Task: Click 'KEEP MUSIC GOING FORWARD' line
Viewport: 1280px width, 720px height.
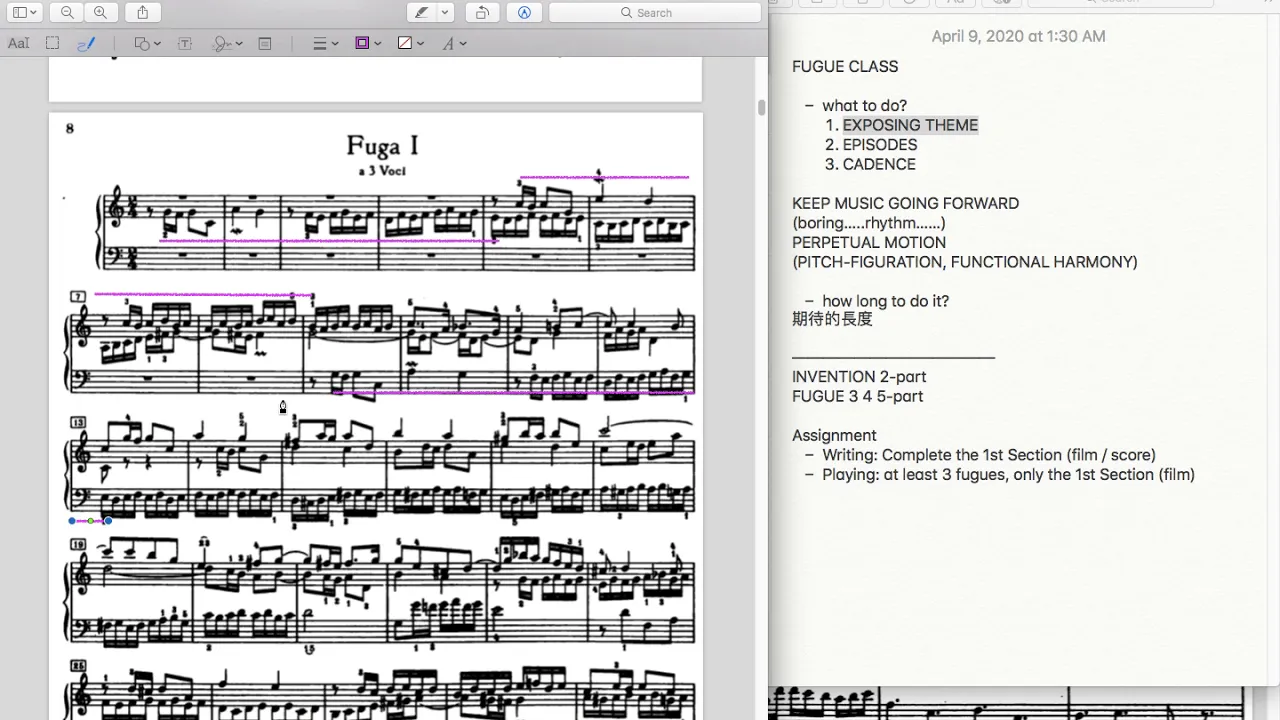Action: point(906,203)
